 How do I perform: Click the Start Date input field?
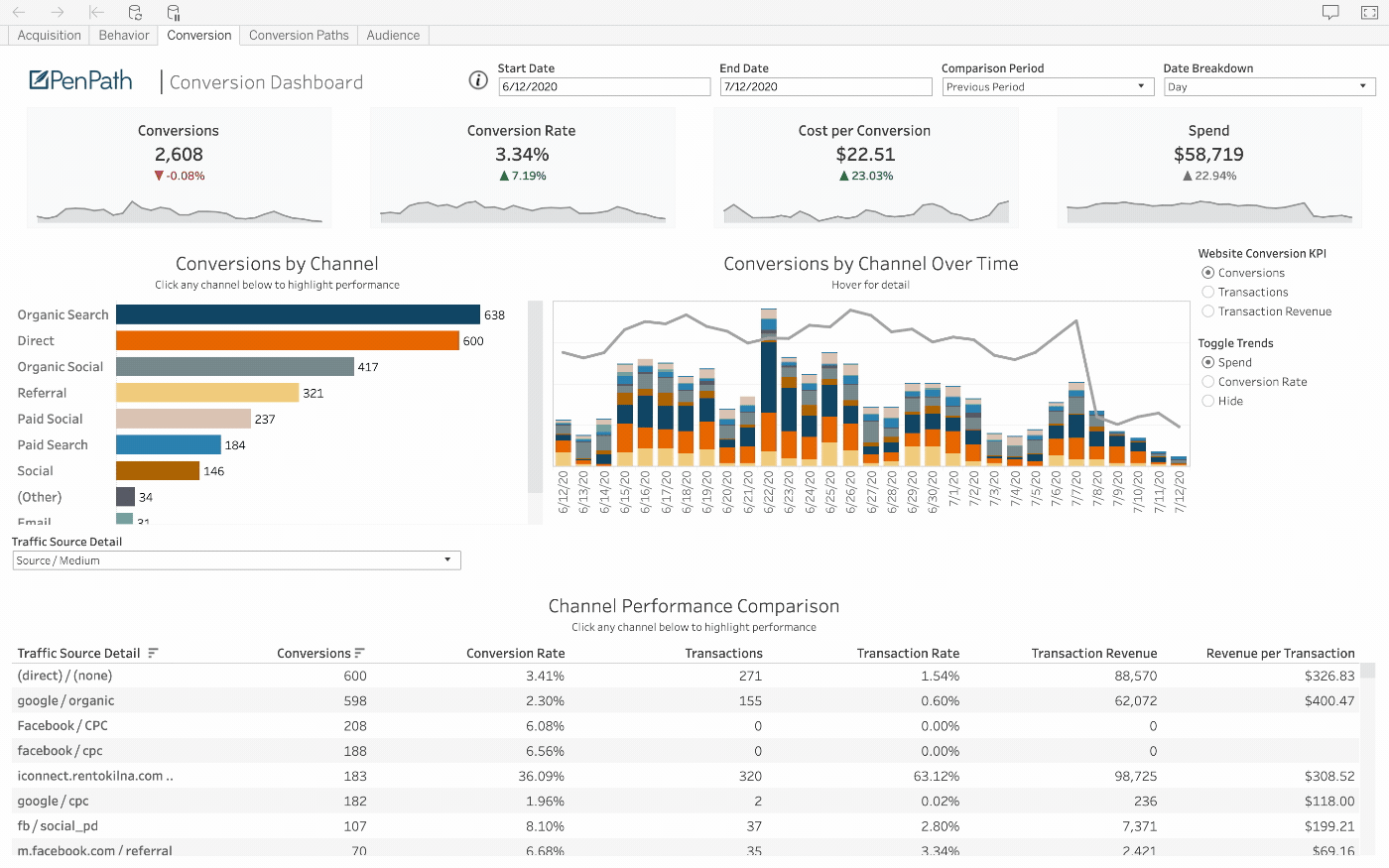(x=604, y=87)
